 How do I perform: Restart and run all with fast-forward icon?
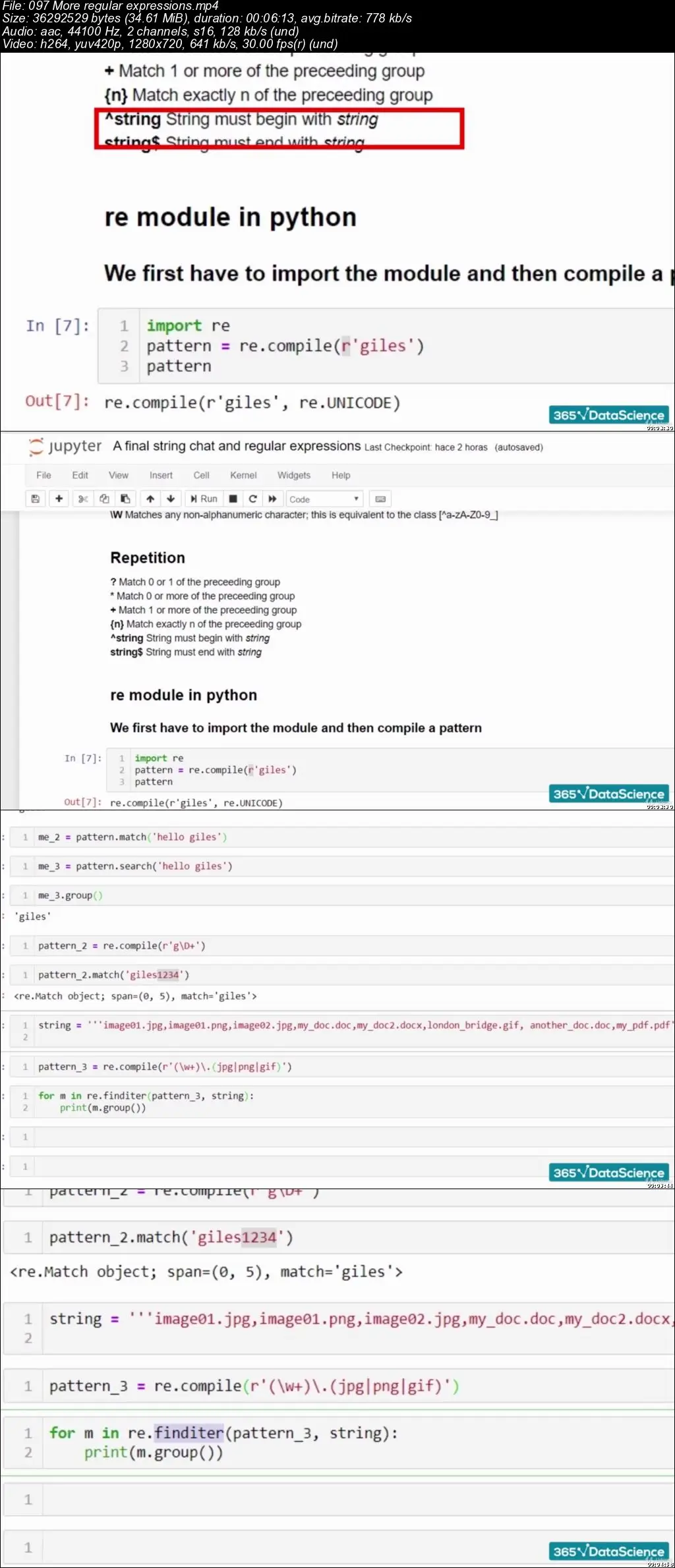(272, 499)
